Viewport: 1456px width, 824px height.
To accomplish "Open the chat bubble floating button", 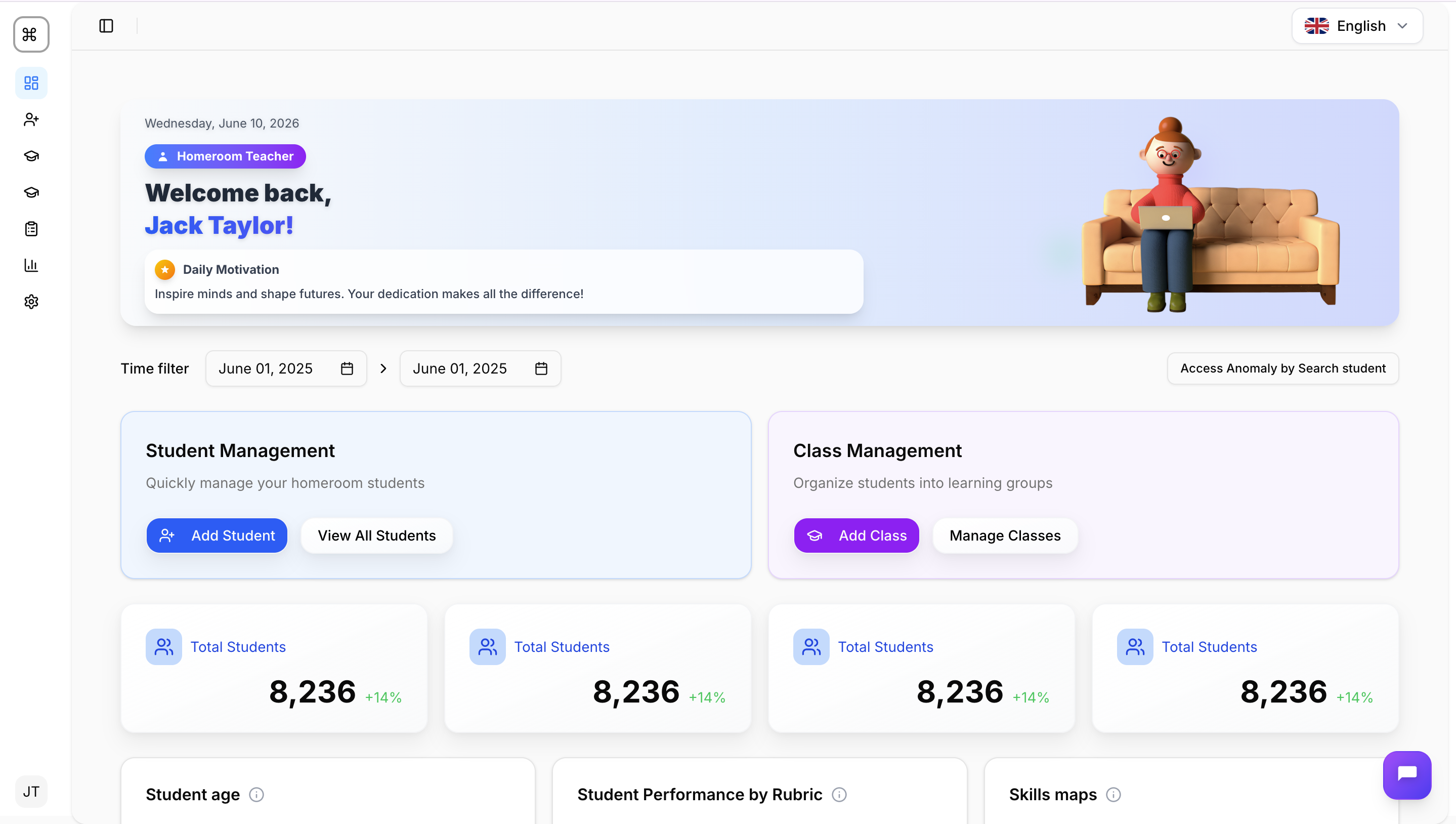I will click(1407, 775).
